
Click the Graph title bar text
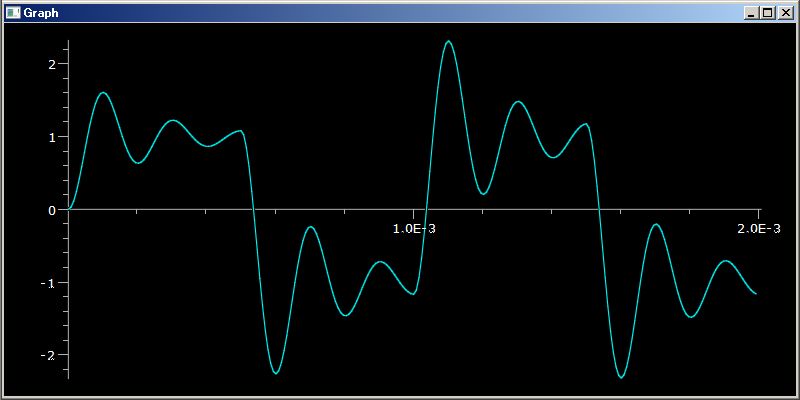[41, 13]
